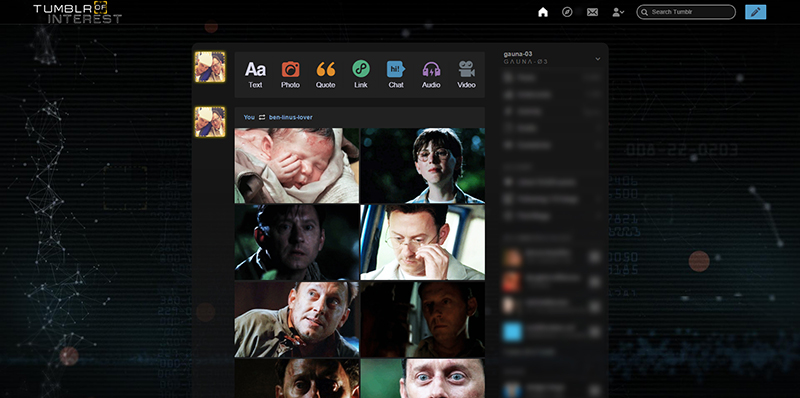Open the newborn baby image
This screenshot has height=398, width=800.
pyautogui.click(x=296, y=165)
